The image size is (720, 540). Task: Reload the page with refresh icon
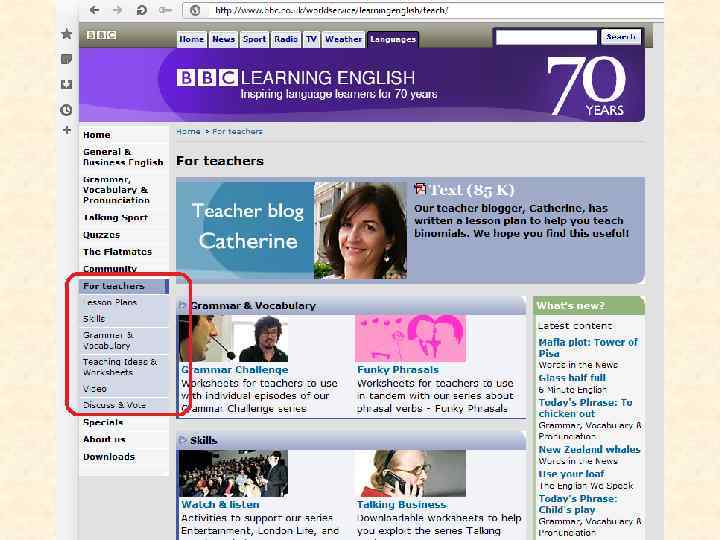pos(141,10)
